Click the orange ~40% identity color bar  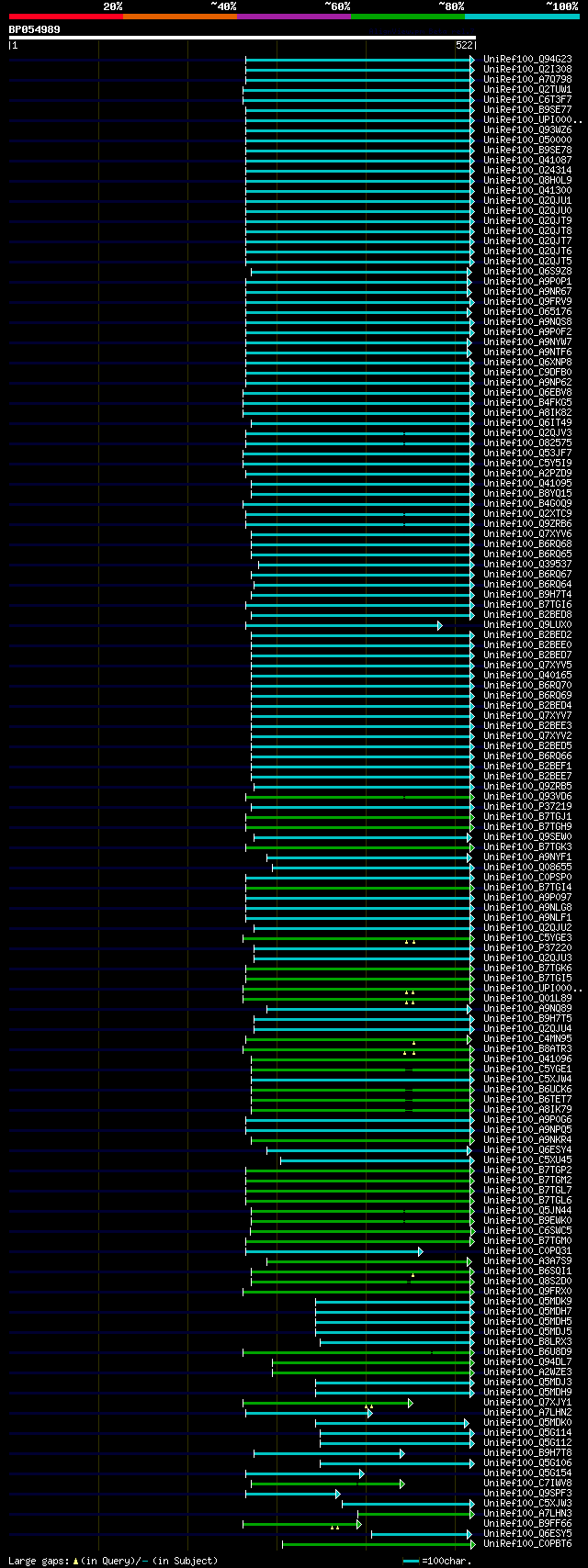tap(180, 16)
